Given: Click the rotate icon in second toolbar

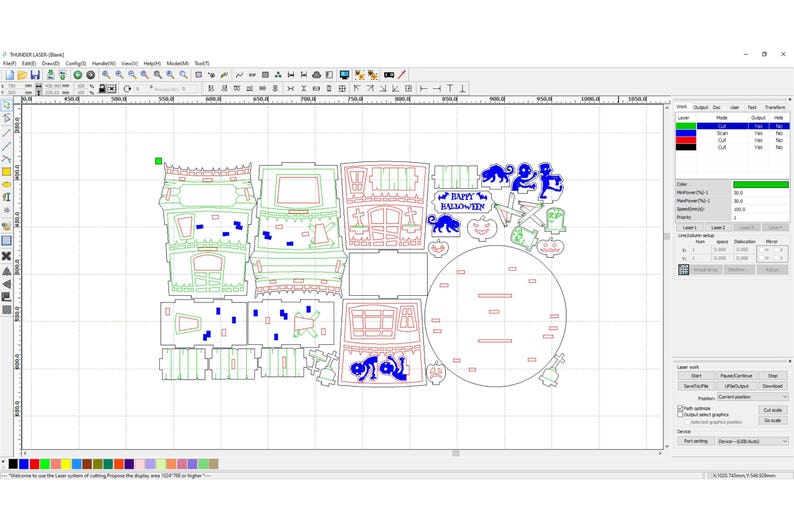Looking at the screenshot, I should (127, 89).
